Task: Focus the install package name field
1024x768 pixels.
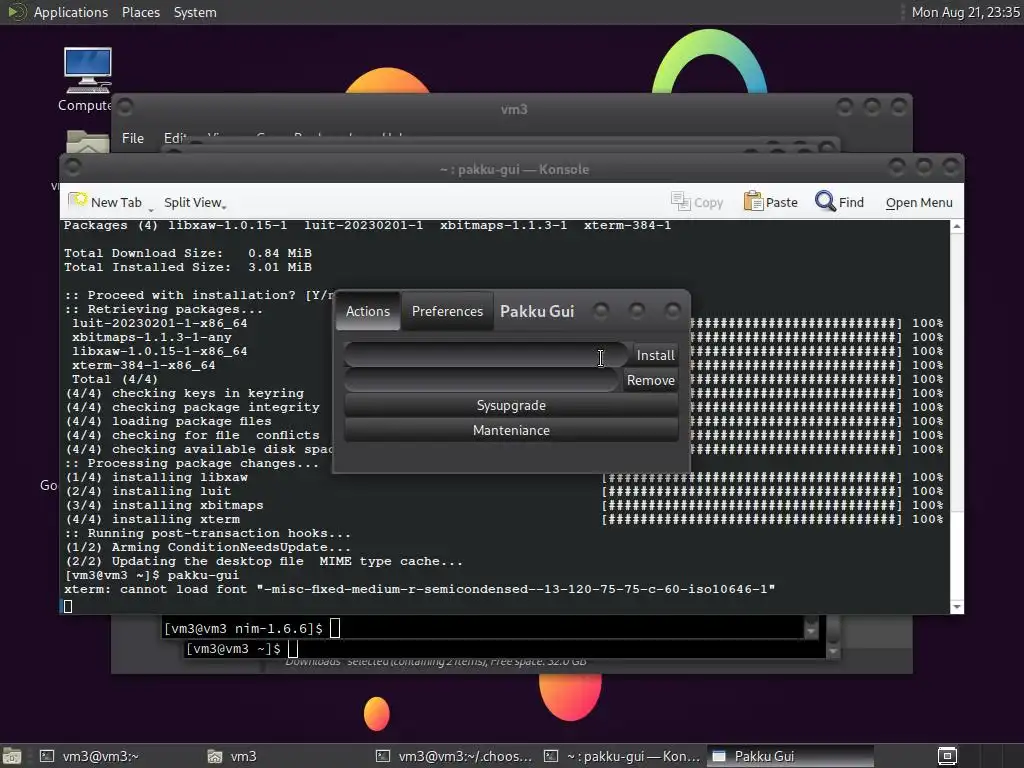Action: (x=487, y=355)
